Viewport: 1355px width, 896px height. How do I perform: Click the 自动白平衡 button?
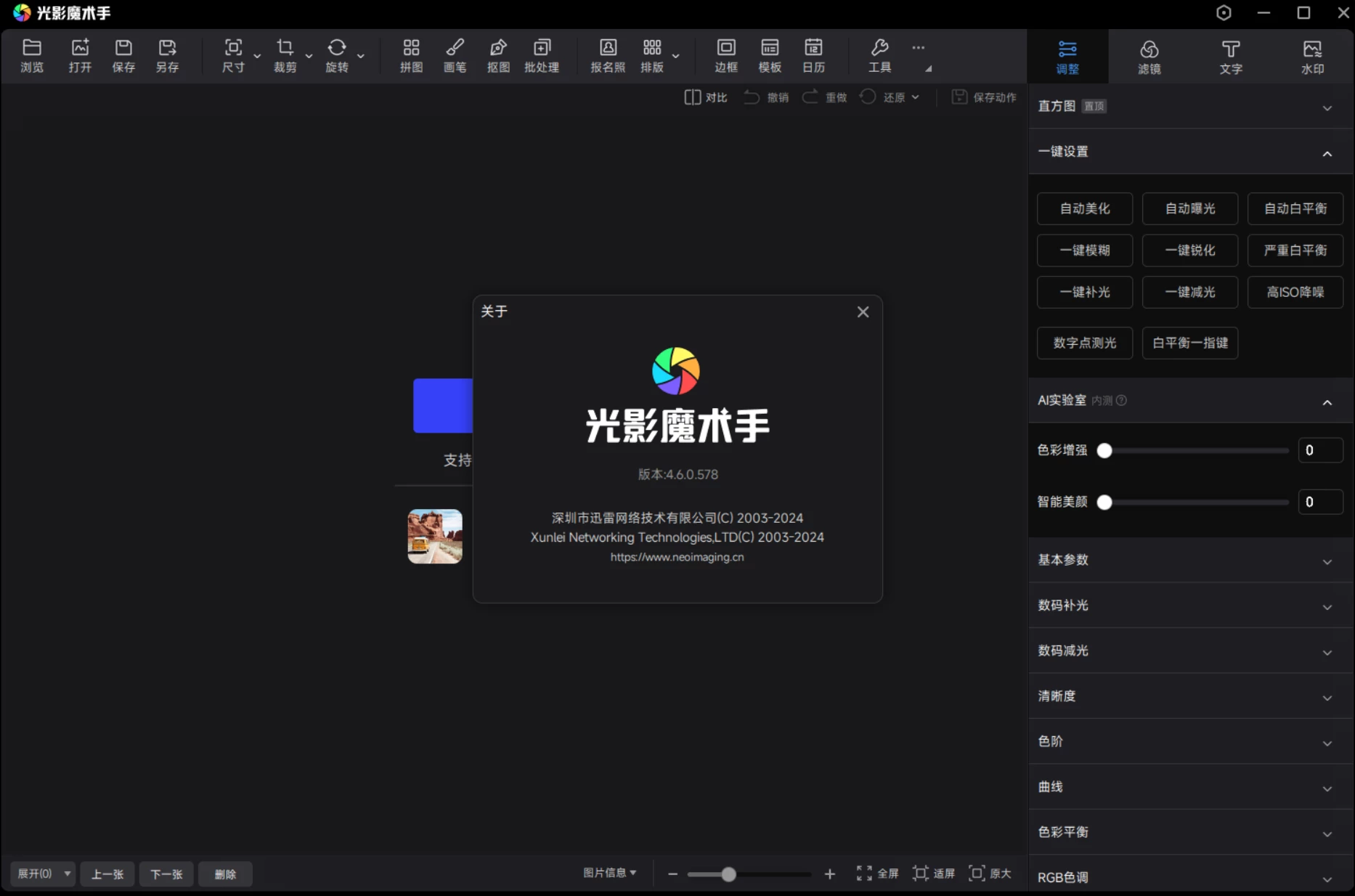[x=1295, y=209]
